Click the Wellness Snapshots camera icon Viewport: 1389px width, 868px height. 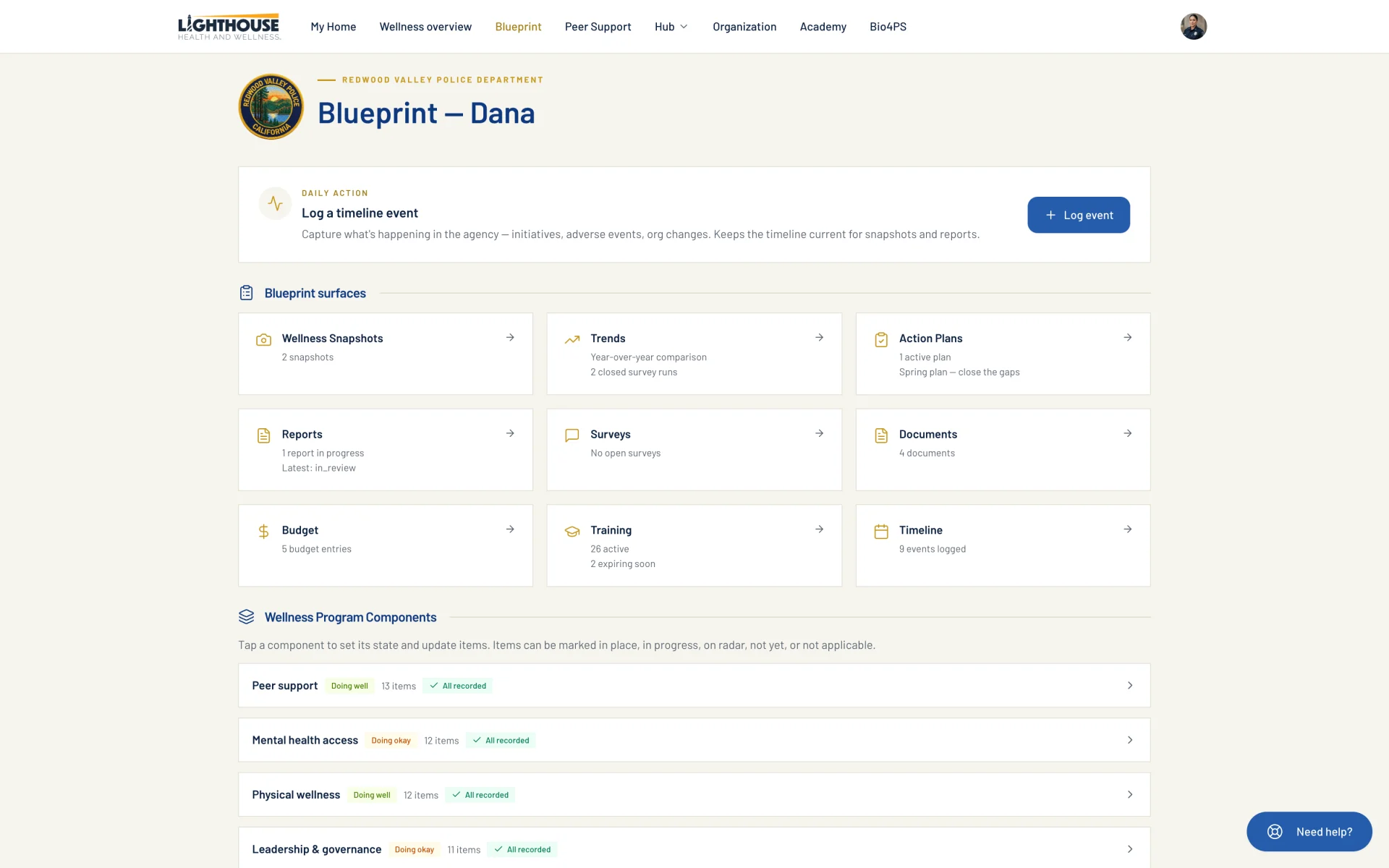click(263, 339)
